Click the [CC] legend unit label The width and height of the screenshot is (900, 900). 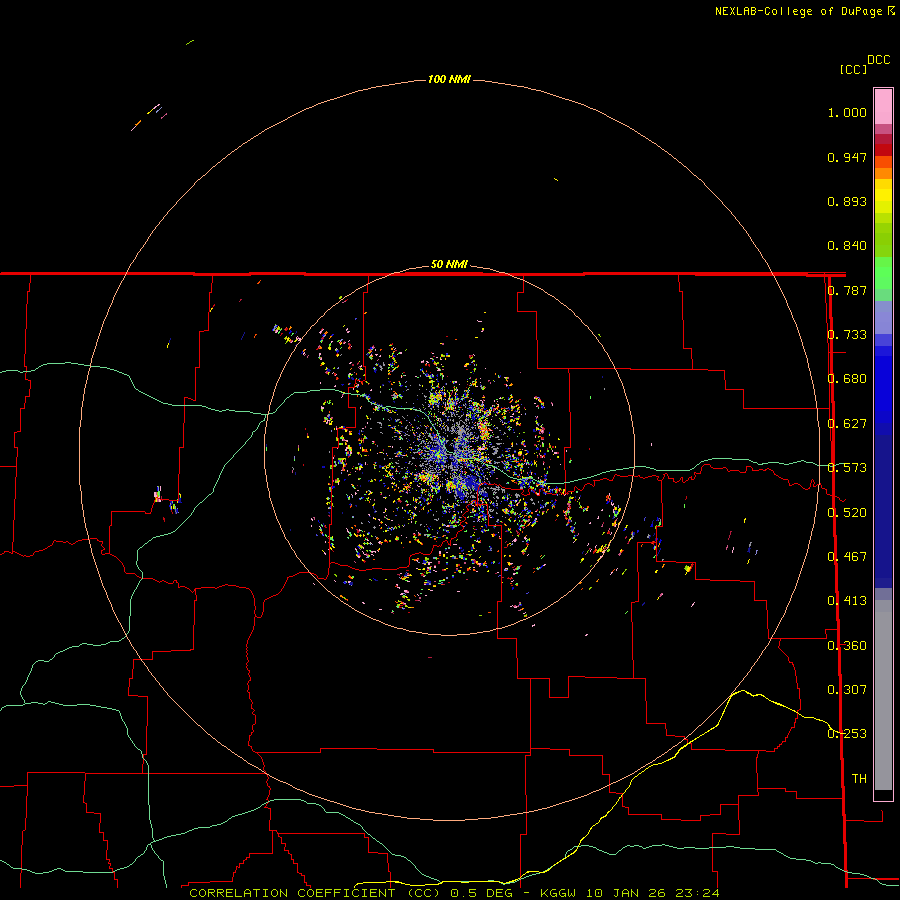click(x=854, y=69)
